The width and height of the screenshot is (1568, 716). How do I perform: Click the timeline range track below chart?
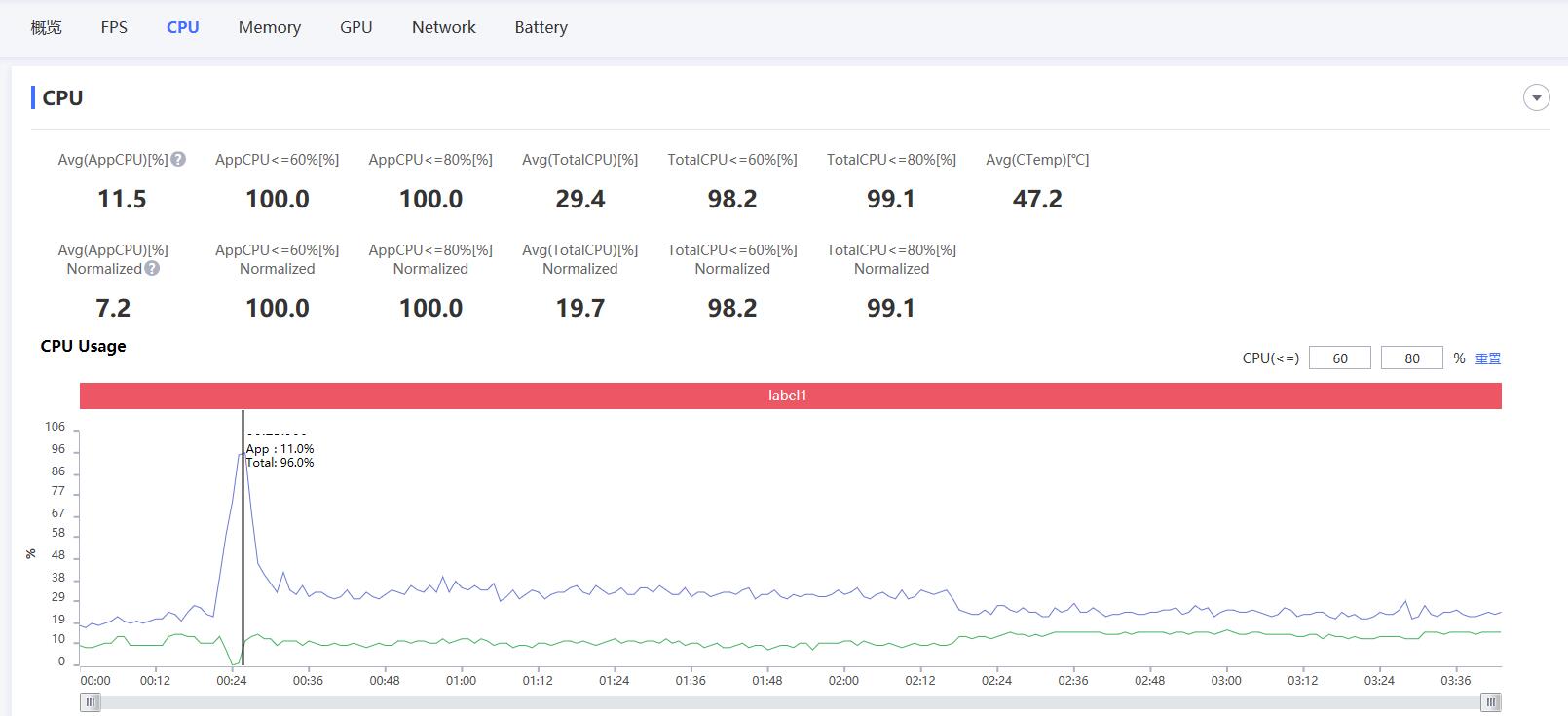(790, 701)
